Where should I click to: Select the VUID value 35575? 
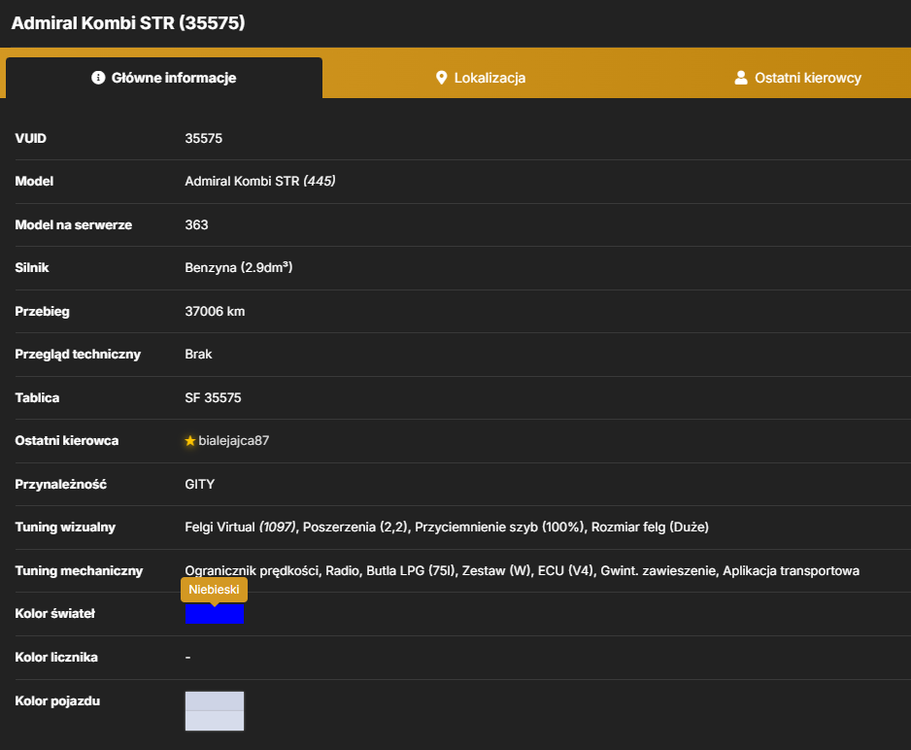pos(203,138)
